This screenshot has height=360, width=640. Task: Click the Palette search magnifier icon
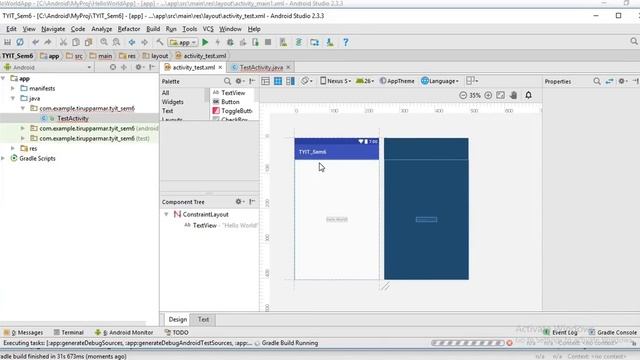click(227, 81)
